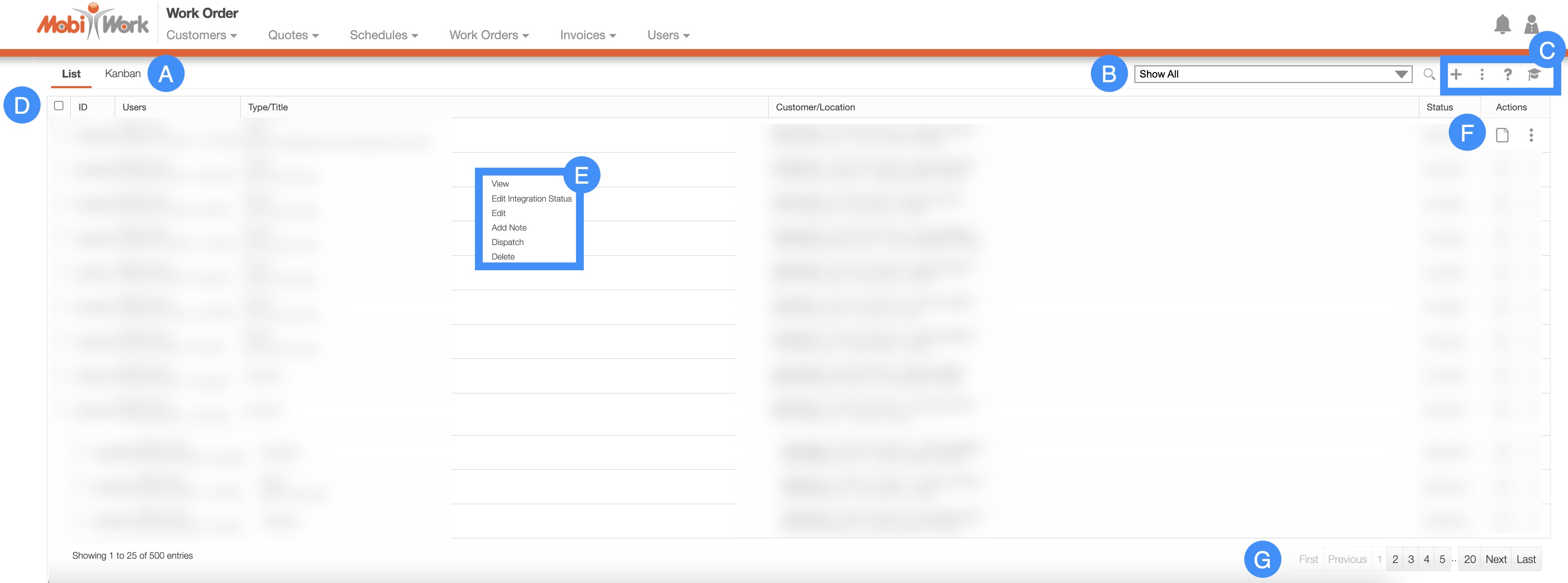Image resolution: width=1568 pixels, height=583 pixels.
Task: Click the Customer/Location column header
Action: 815,107
